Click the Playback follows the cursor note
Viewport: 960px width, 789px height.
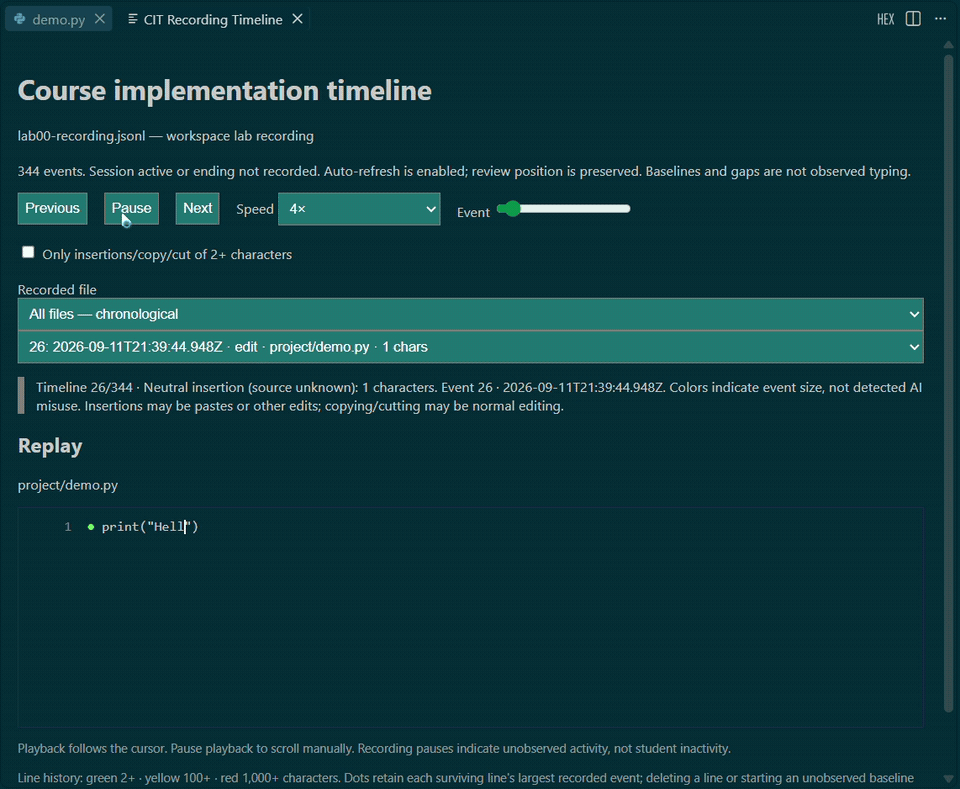tap(374, 749)
